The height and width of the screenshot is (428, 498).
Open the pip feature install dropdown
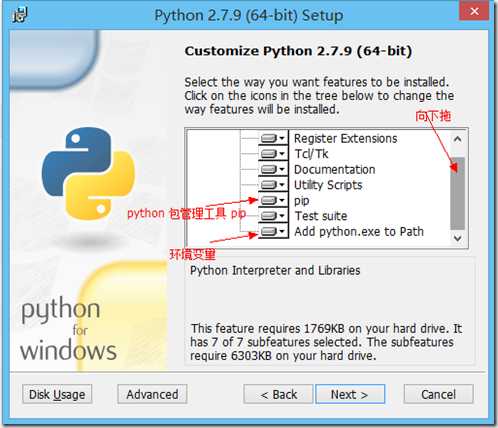pos(273,200)
